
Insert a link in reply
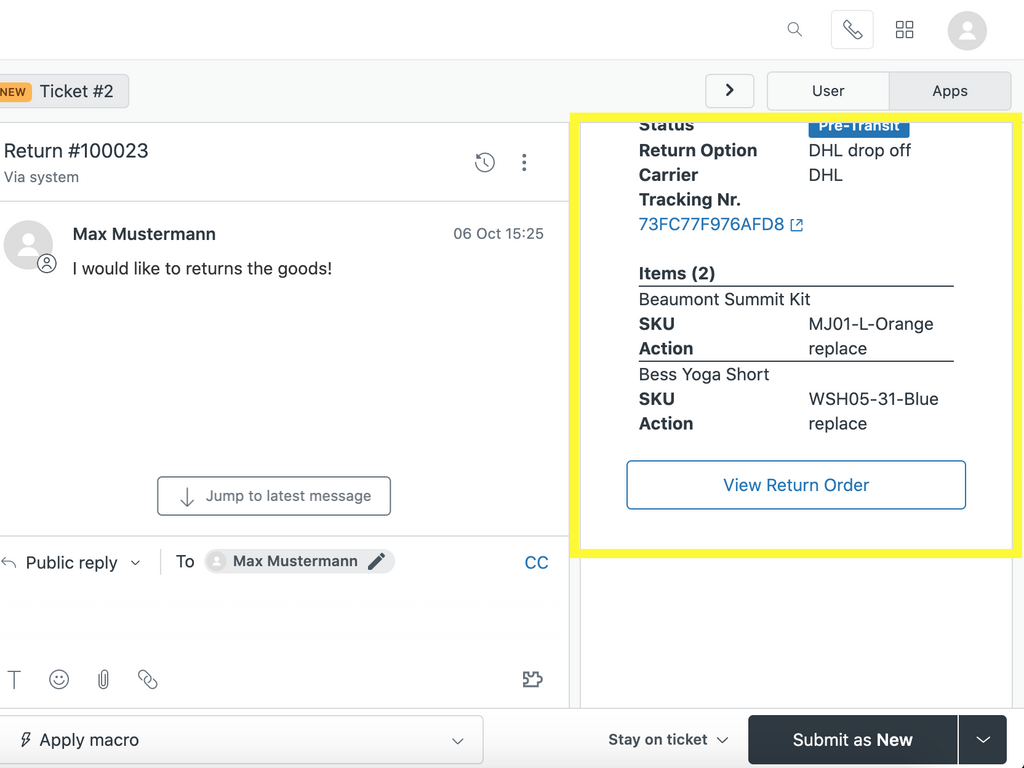click(x=148, y=680)
